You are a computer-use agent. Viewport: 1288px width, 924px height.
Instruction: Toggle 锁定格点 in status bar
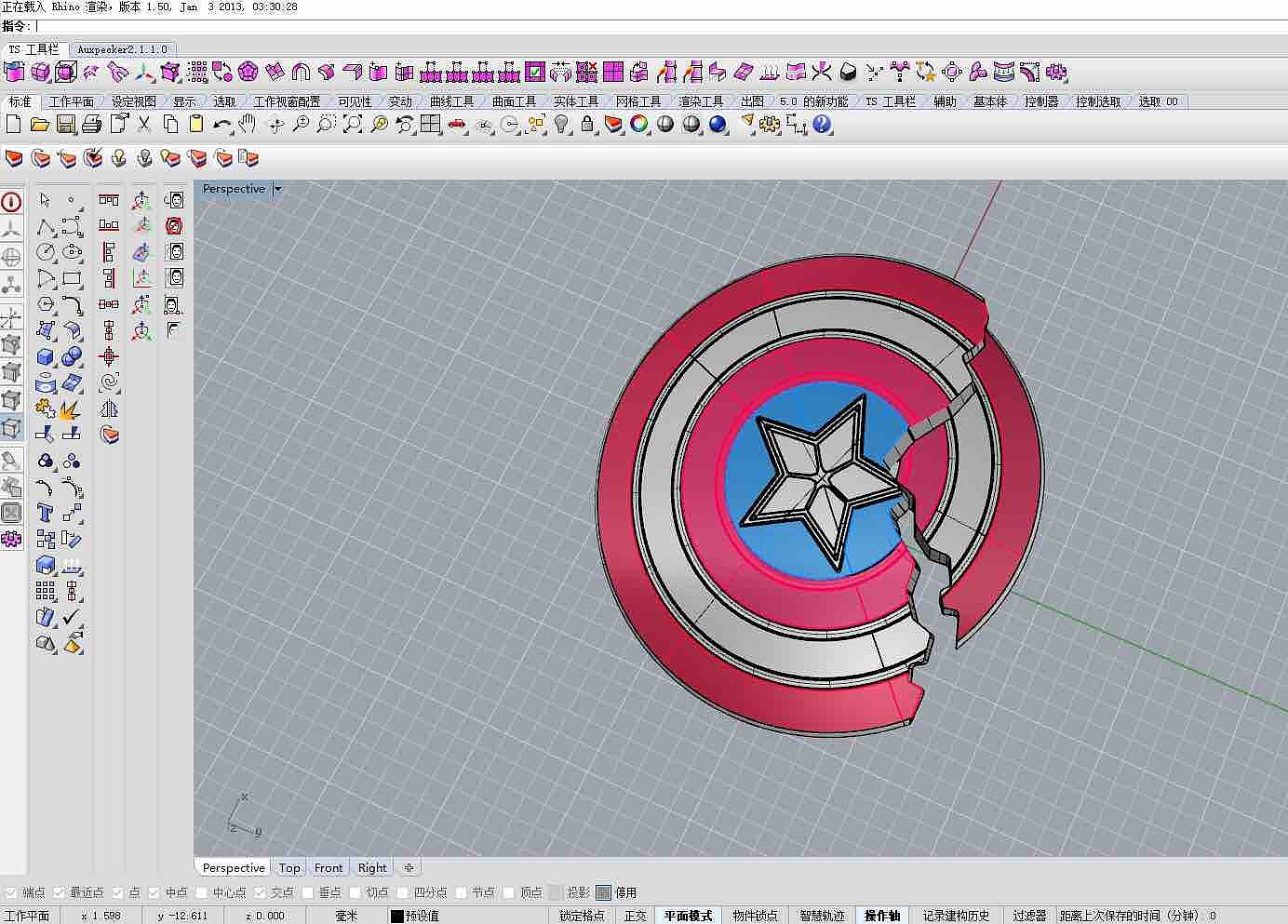point(582,916)
